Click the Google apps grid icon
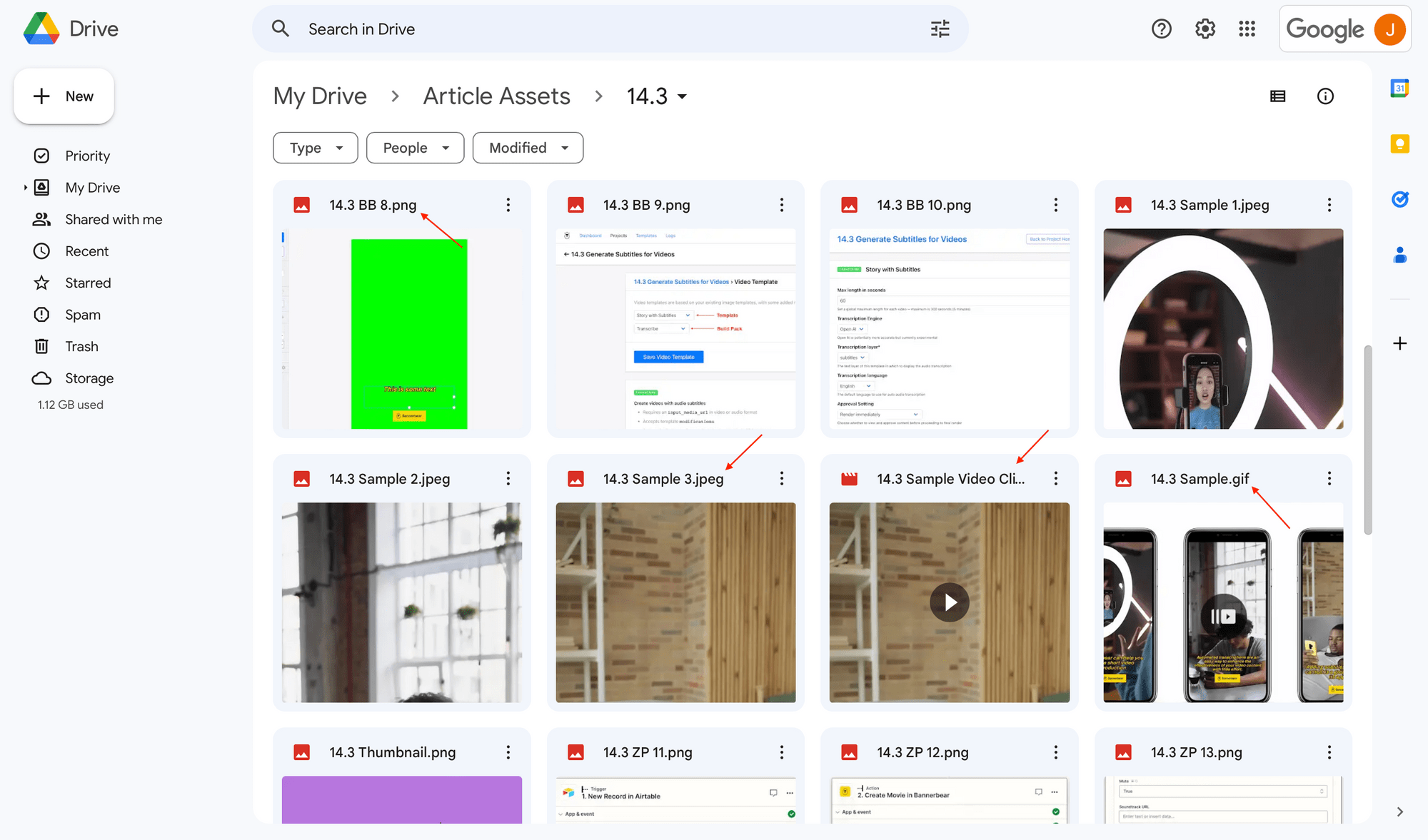The image size is (1428, 840). [1247, 28]
